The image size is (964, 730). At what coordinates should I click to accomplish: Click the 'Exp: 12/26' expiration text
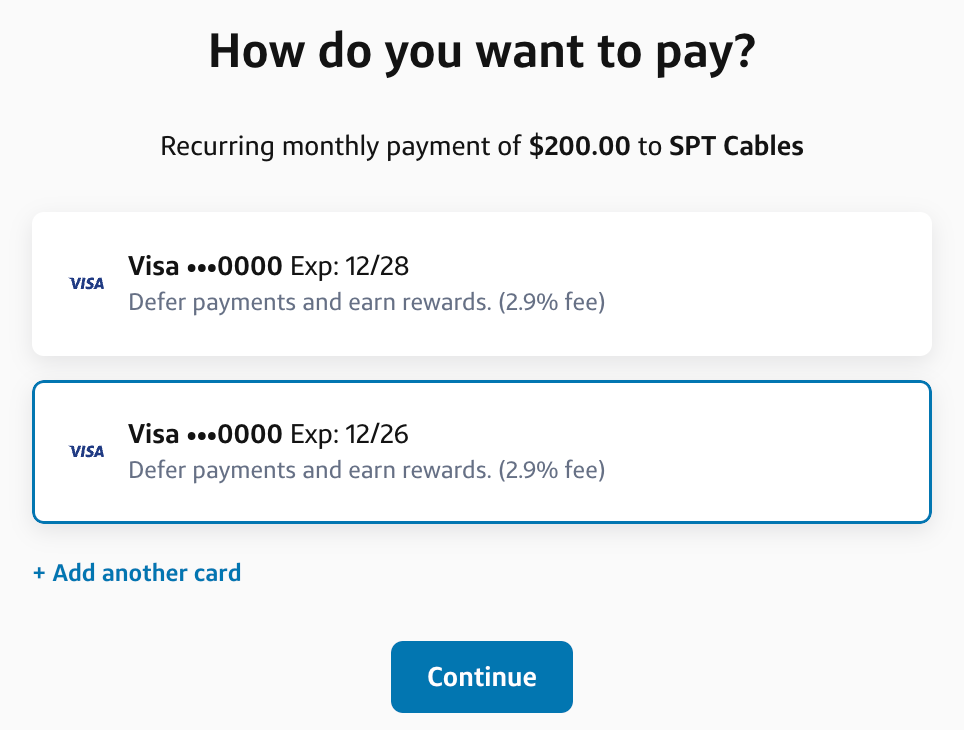[350, 435]
